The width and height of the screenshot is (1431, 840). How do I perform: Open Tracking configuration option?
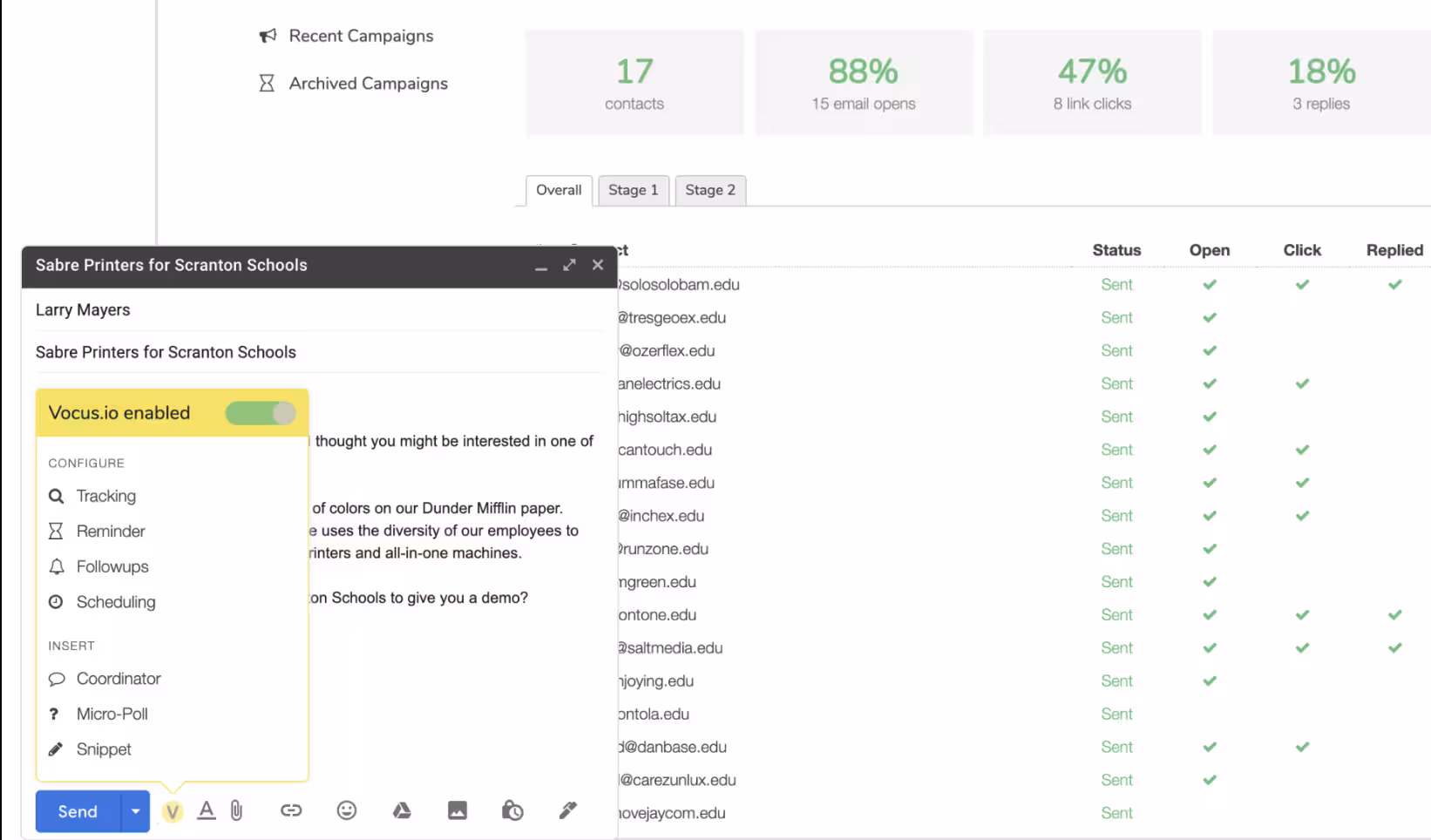click(105, 496)
